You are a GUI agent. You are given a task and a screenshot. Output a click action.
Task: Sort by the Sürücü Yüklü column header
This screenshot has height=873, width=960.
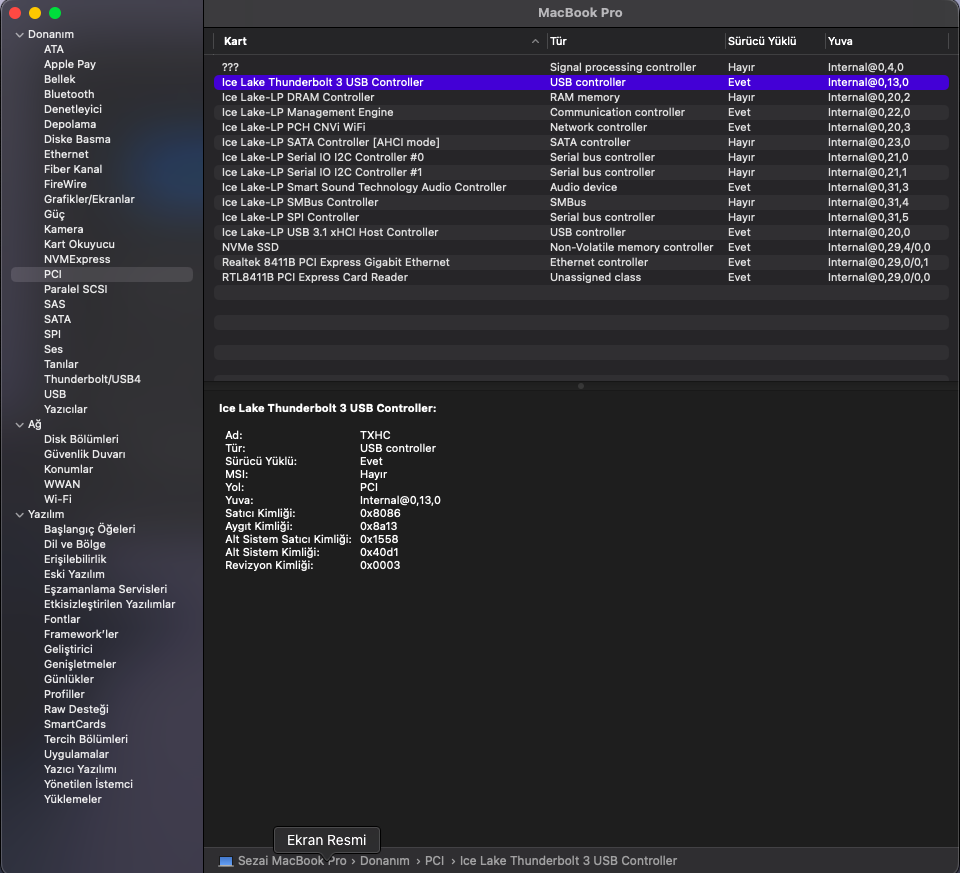coord(762,42)
